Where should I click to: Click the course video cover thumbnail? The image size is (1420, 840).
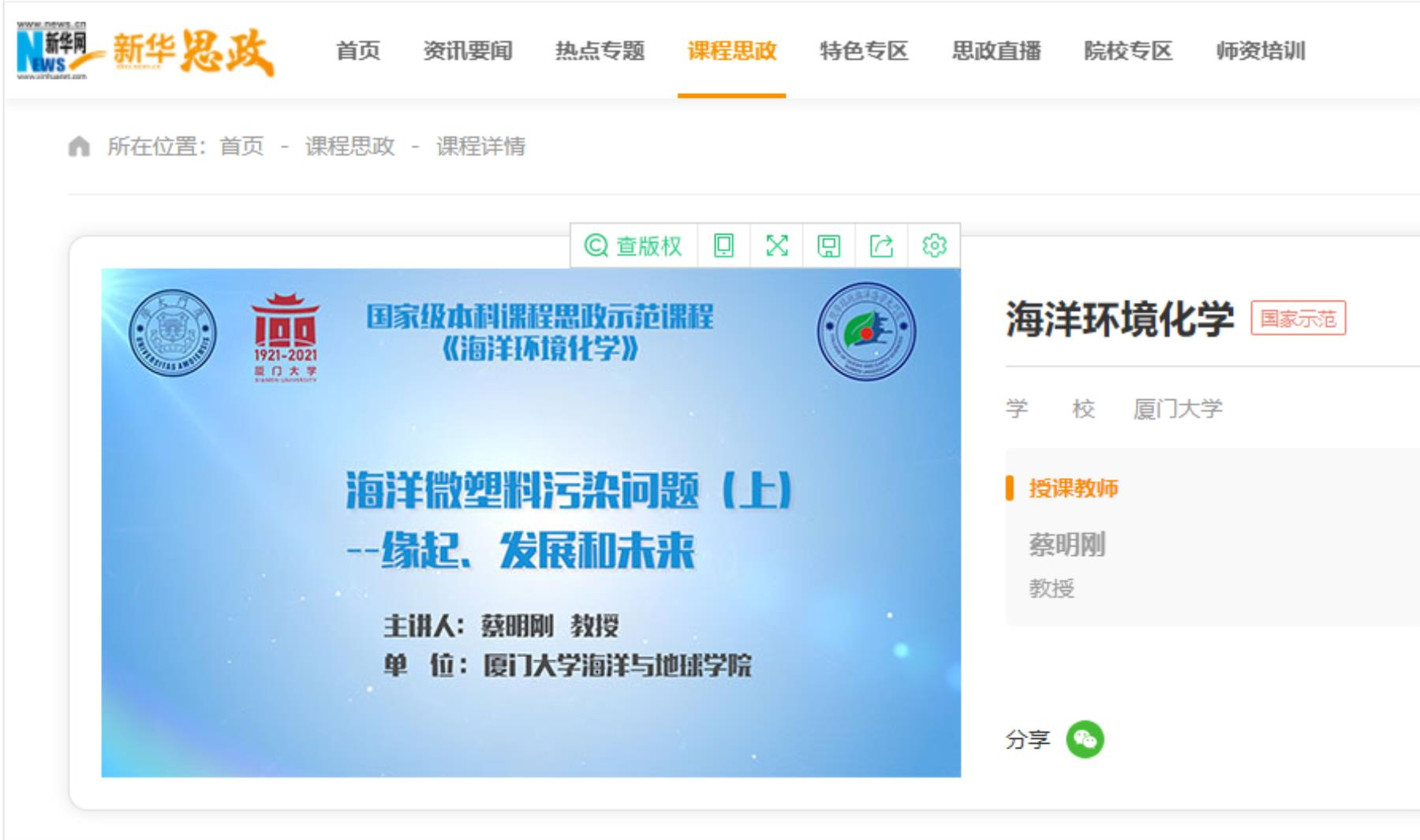(x=531, y=522)
